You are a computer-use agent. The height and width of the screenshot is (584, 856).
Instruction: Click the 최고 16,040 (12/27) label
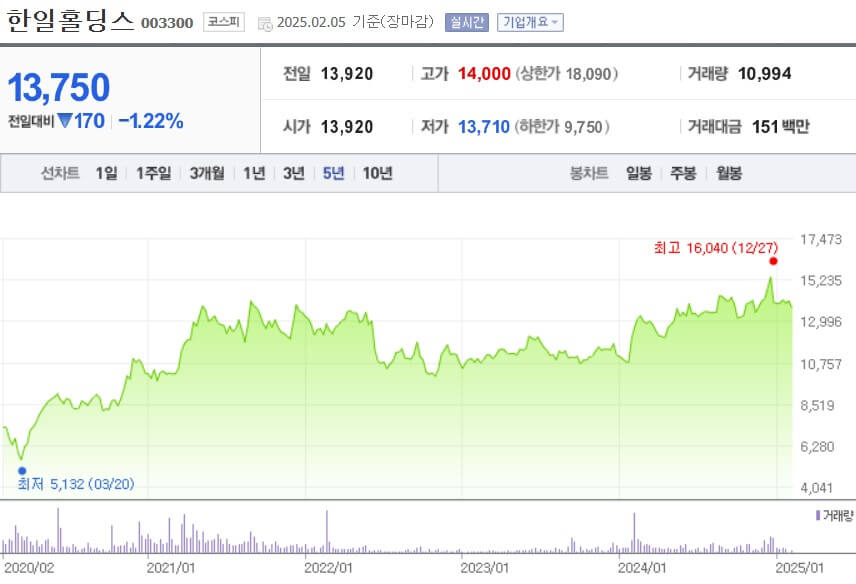(x=716, y=248)
